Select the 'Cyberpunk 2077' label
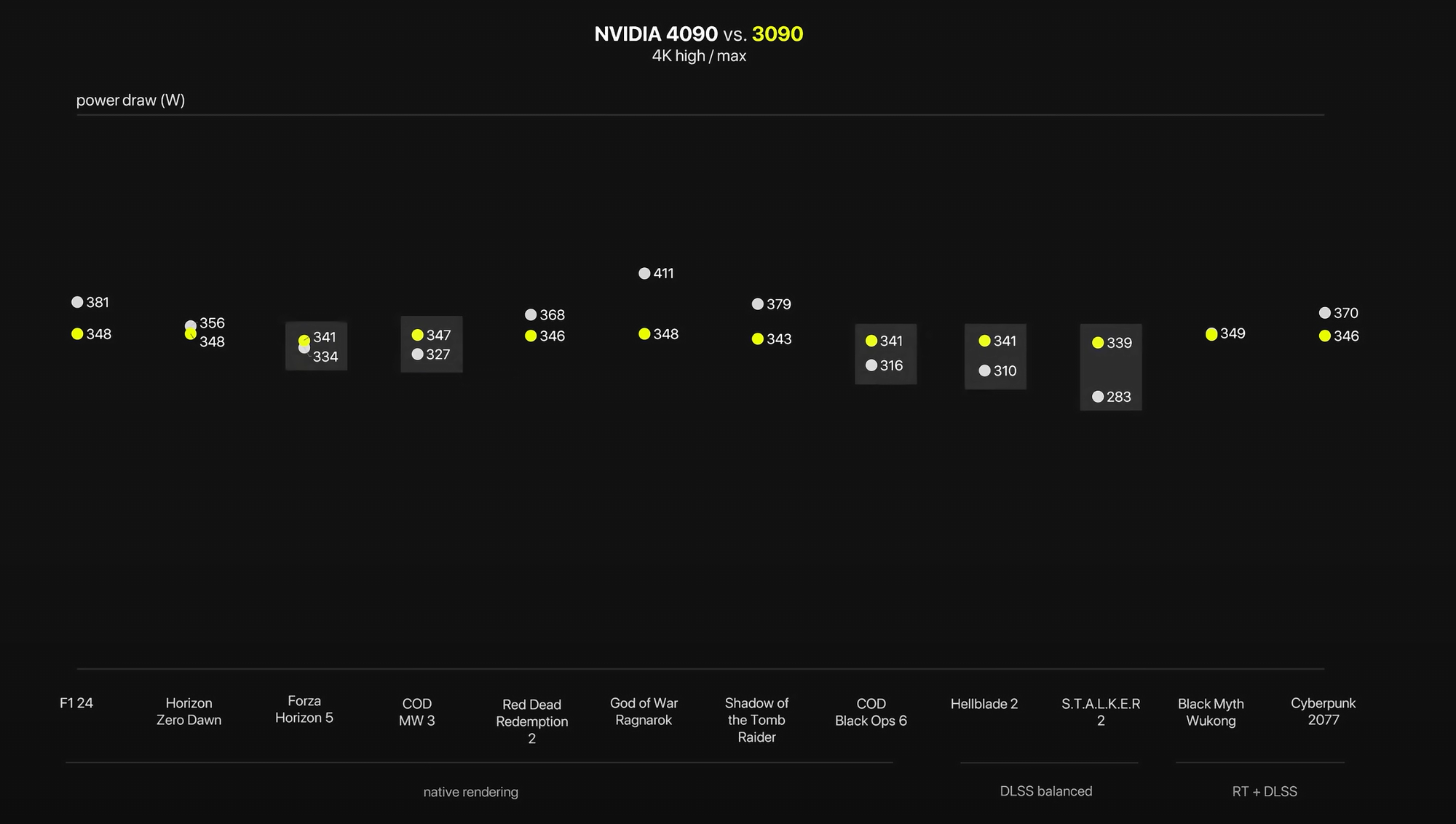 (1324, 712)
